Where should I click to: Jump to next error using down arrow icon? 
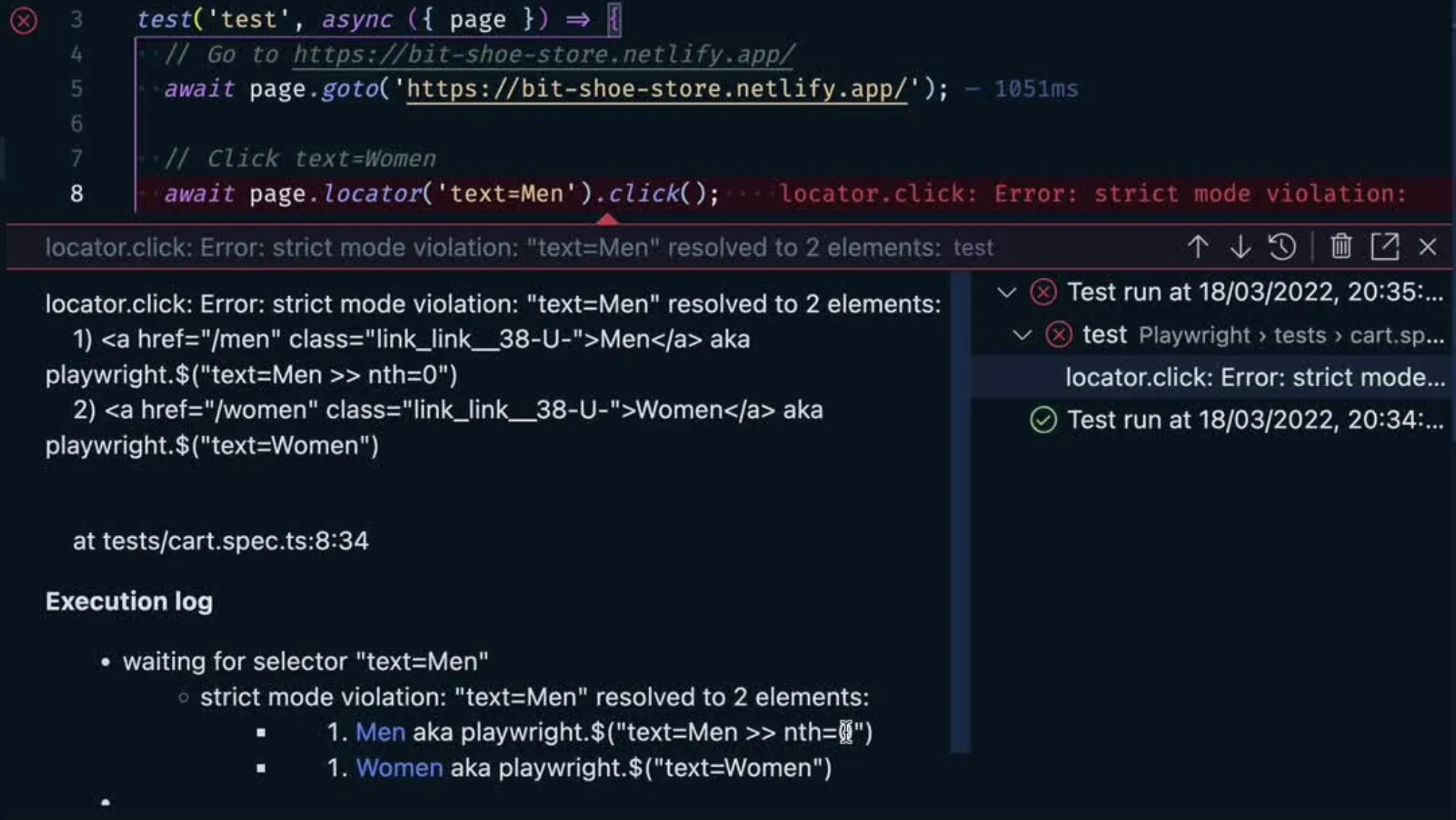pyautogui.click(x=1241, y=247)
